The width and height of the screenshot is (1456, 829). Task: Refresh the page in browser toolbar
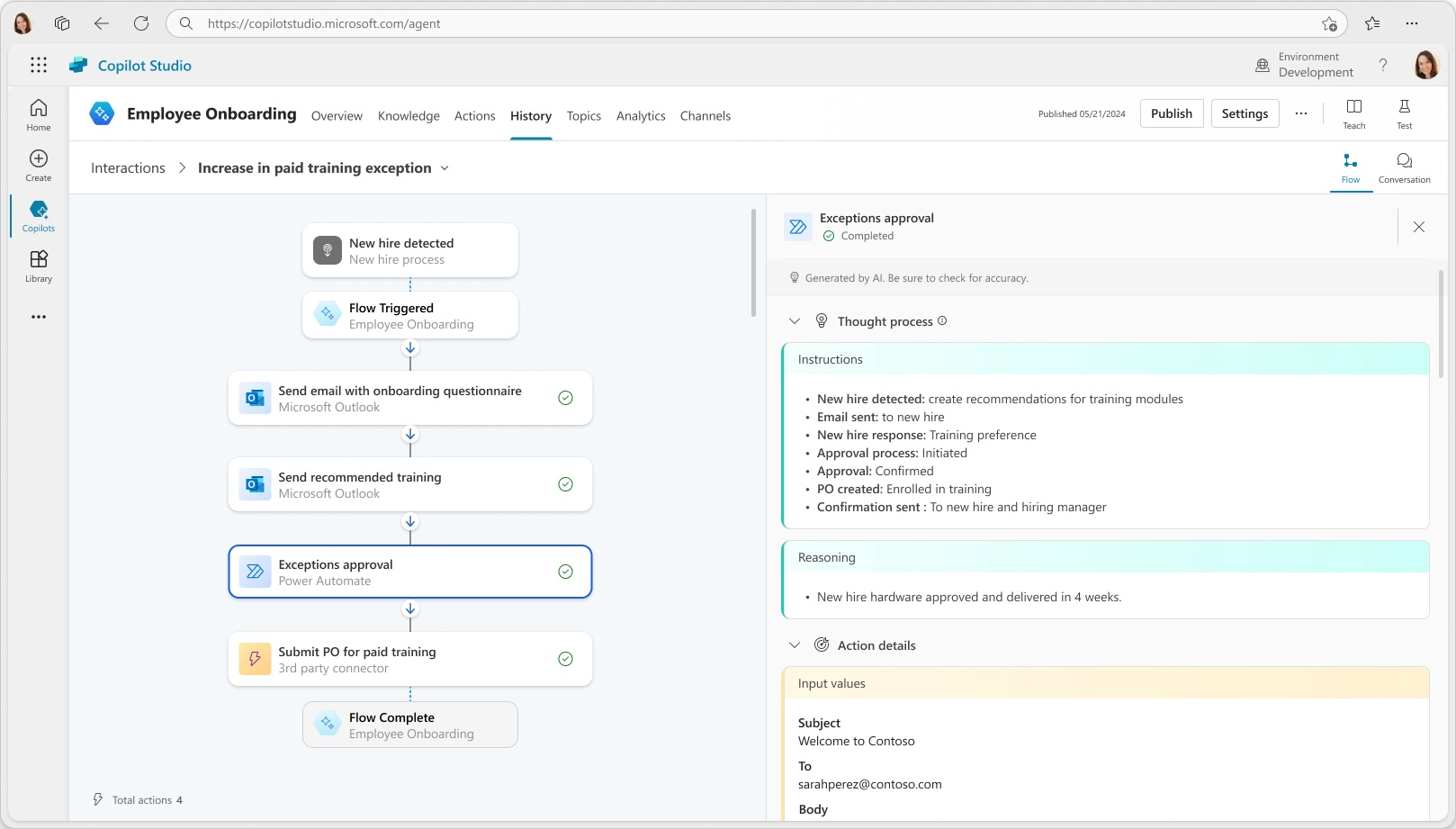pyautogui.click(x=141, y=23)
